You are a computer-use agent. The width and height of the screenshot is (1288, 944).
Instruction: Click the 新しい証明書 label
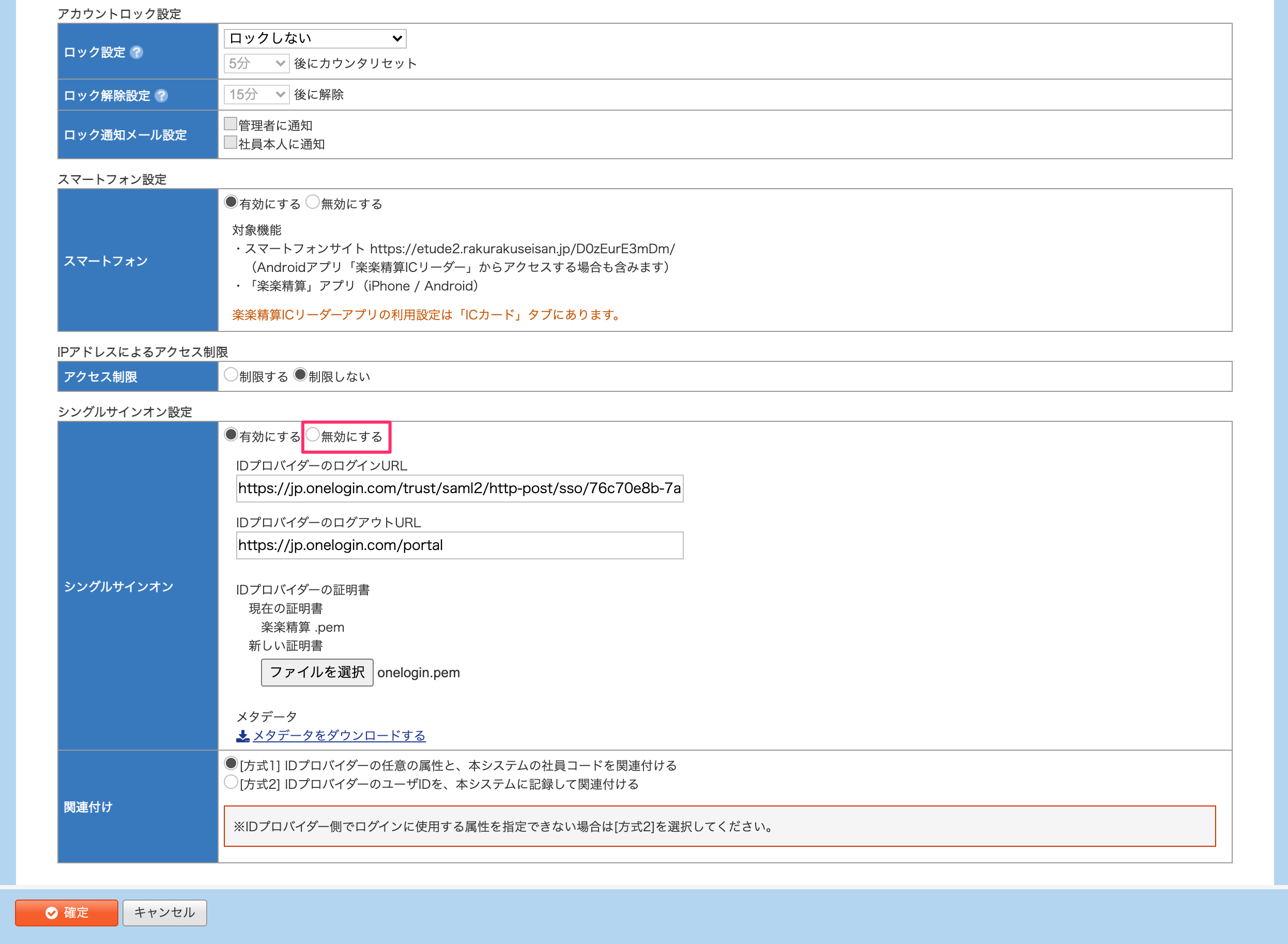coord(286,646)
